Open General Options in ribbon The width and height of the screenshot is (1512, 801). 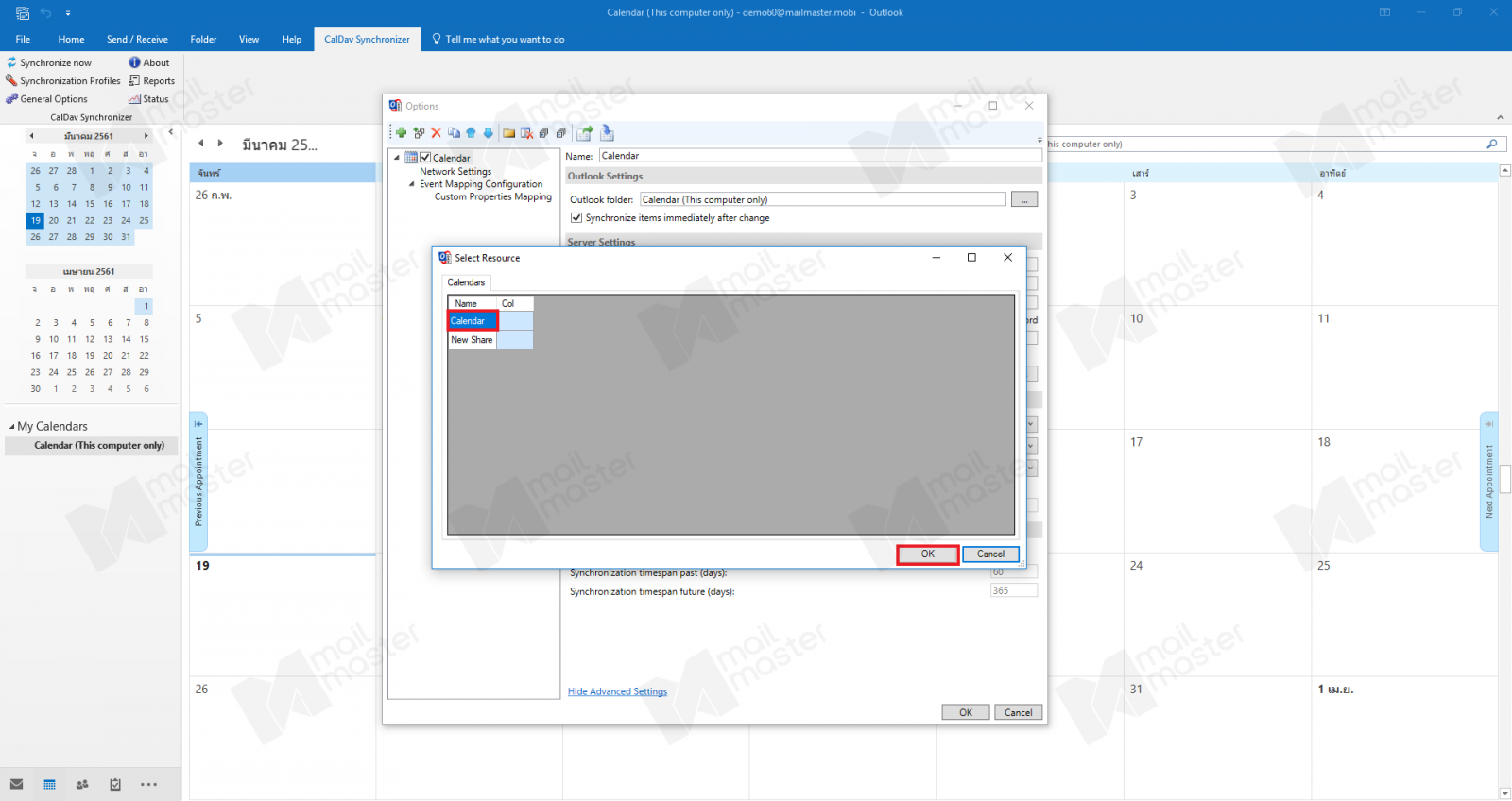[x=47, y=99]
